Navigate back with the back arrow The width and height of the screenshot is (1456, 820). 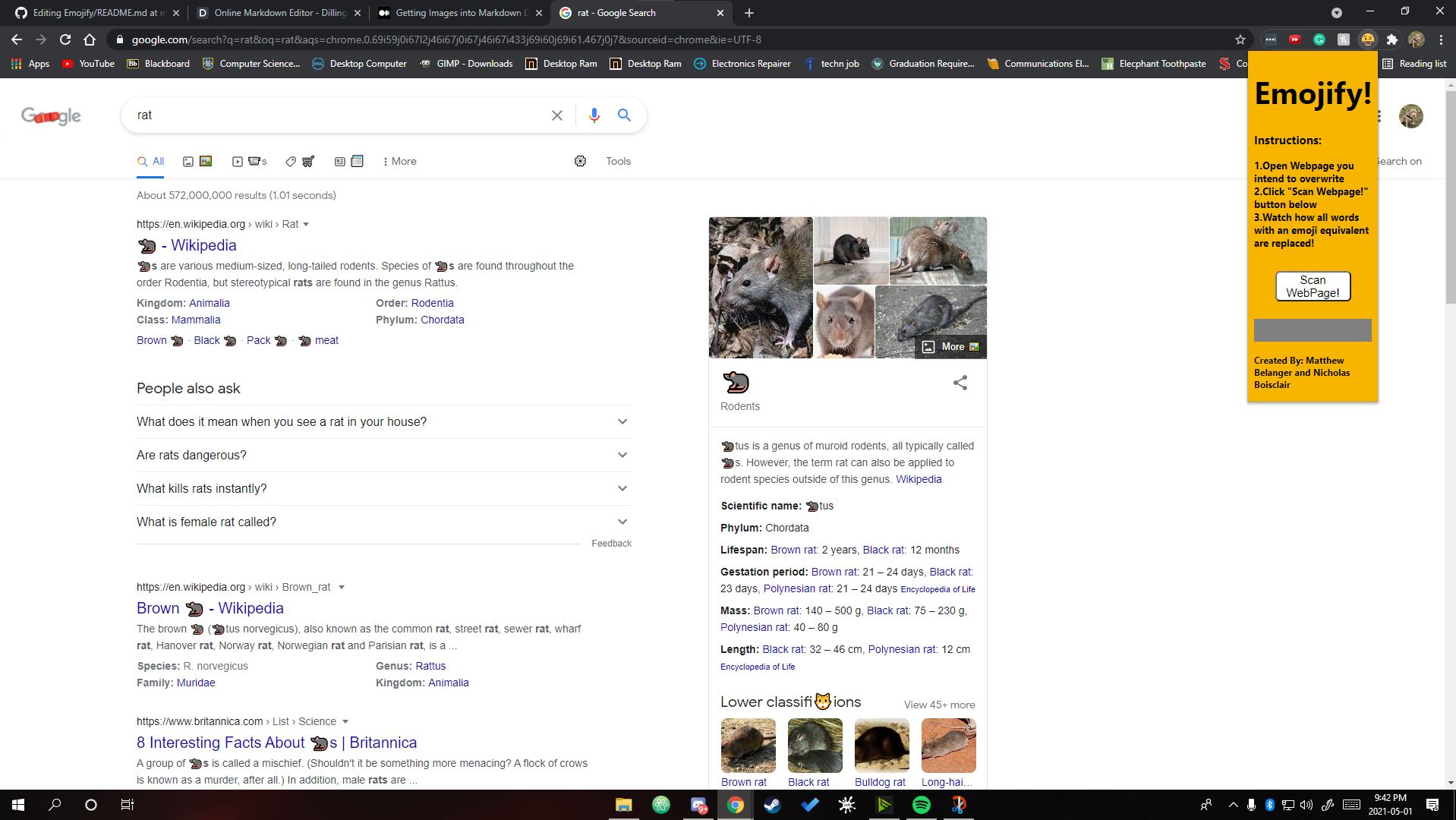coord(17,39)
